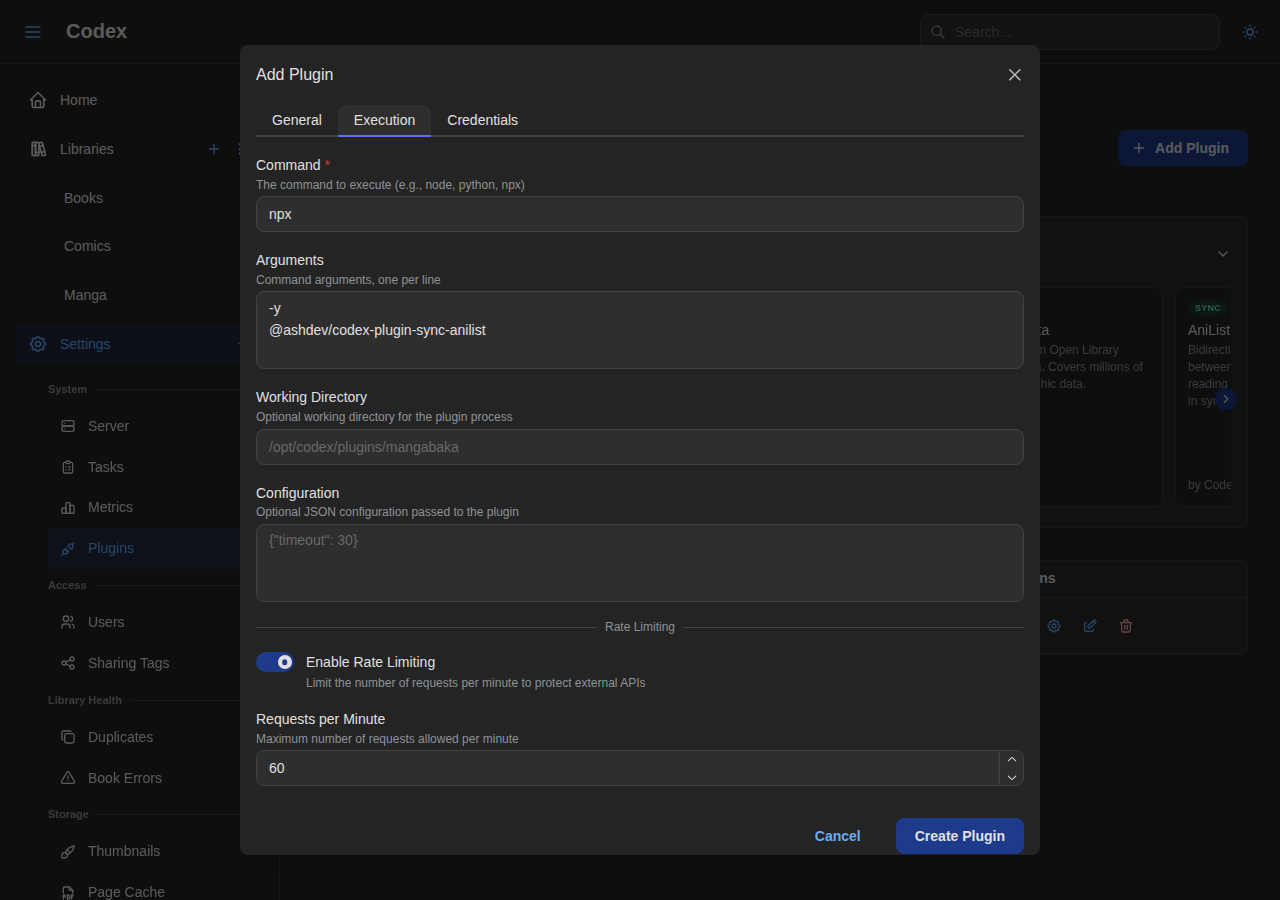Open the Metrics chart icon in sidebar
This screenshot has width=1280, height=900.
click(x=67, y=507)
